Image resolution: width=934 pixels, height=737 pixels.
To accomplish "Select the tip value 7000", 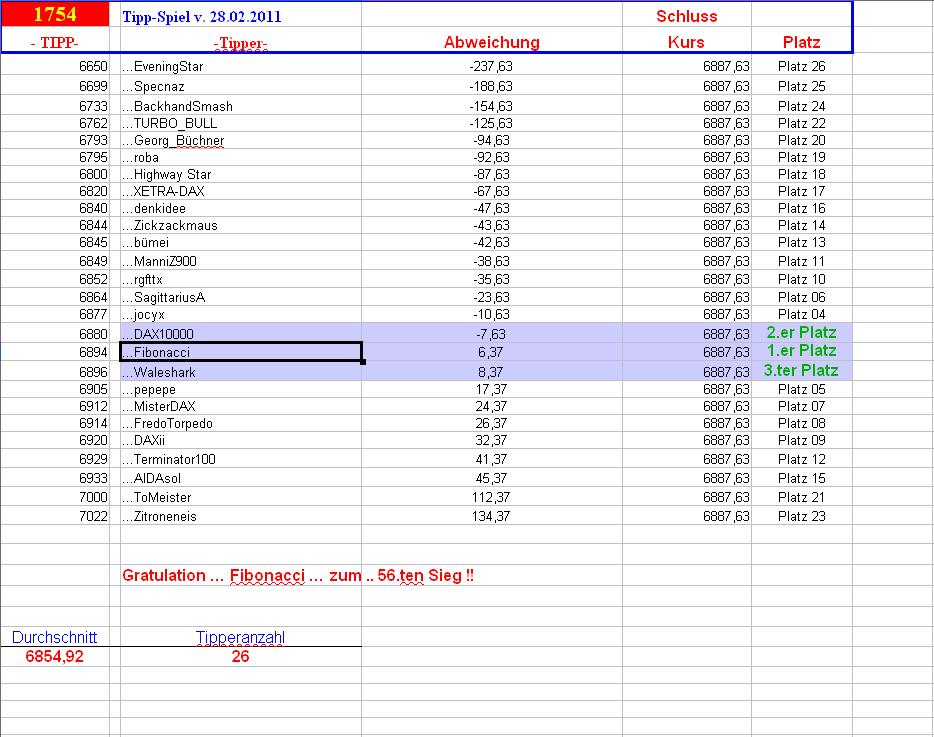I will tap(55, 497).
